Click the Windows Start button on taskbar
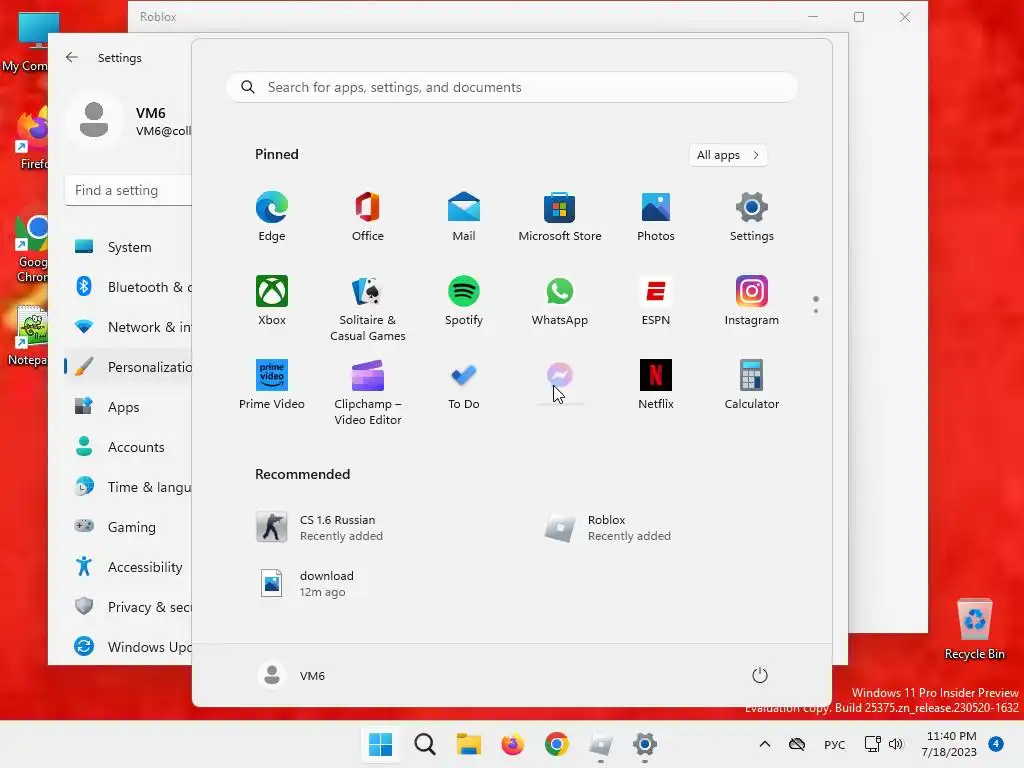 pos(380,744)
